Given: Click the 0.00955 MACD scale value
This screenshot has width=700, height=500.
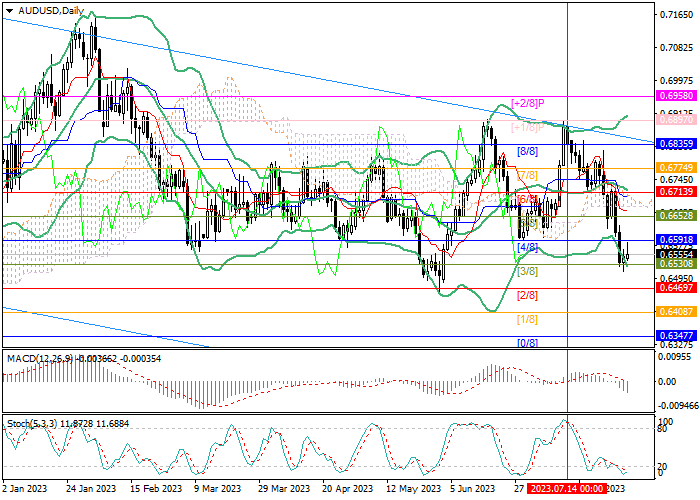Looking at the screenshot, I should click(x=676, y=357).
